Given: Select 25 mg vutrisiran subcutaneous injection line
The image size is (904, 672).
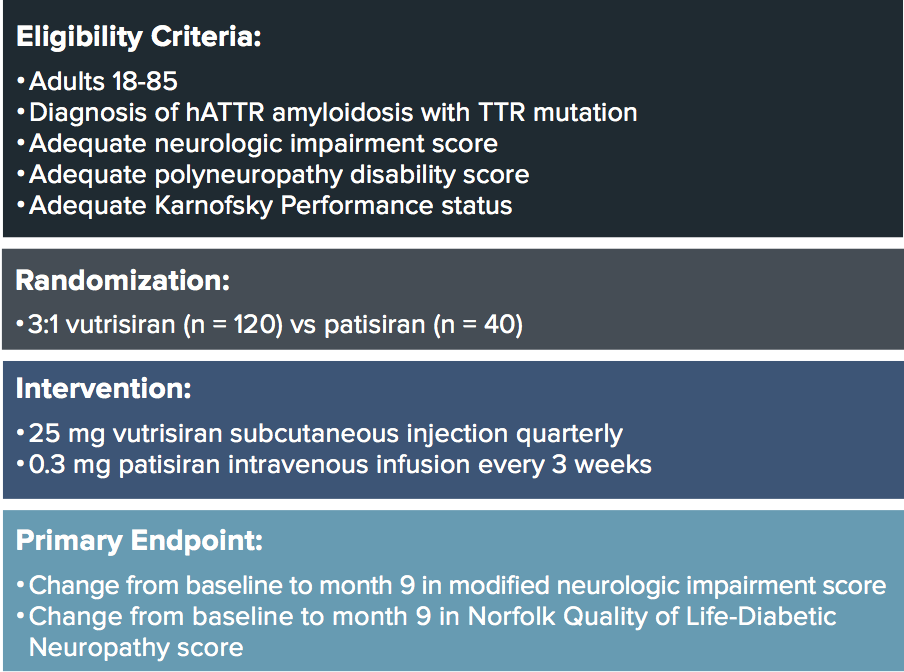Looking at the screenshot, I should (320, 433).
